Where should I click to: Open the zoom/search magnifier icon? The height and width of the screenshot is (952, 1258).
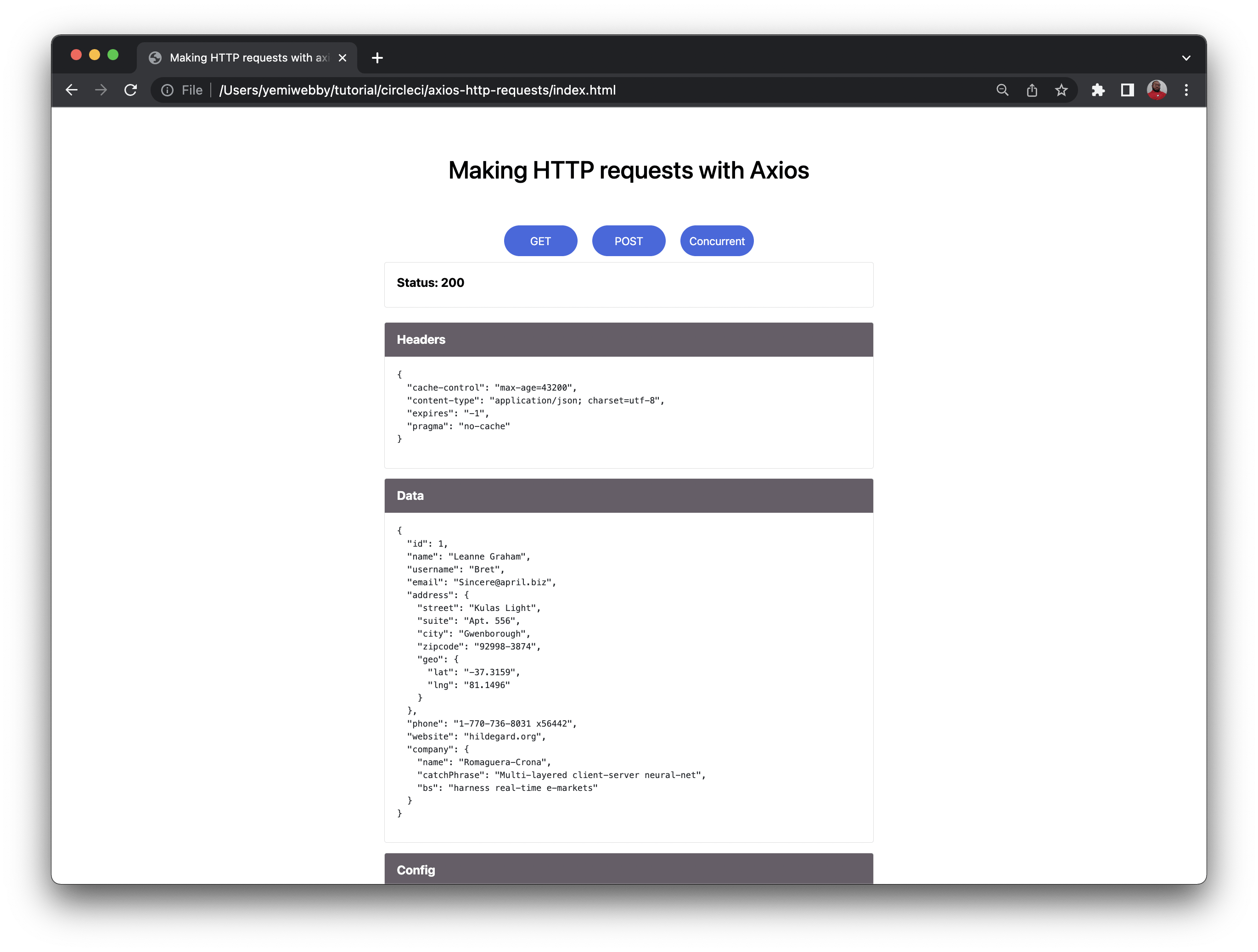[1003, 90]
